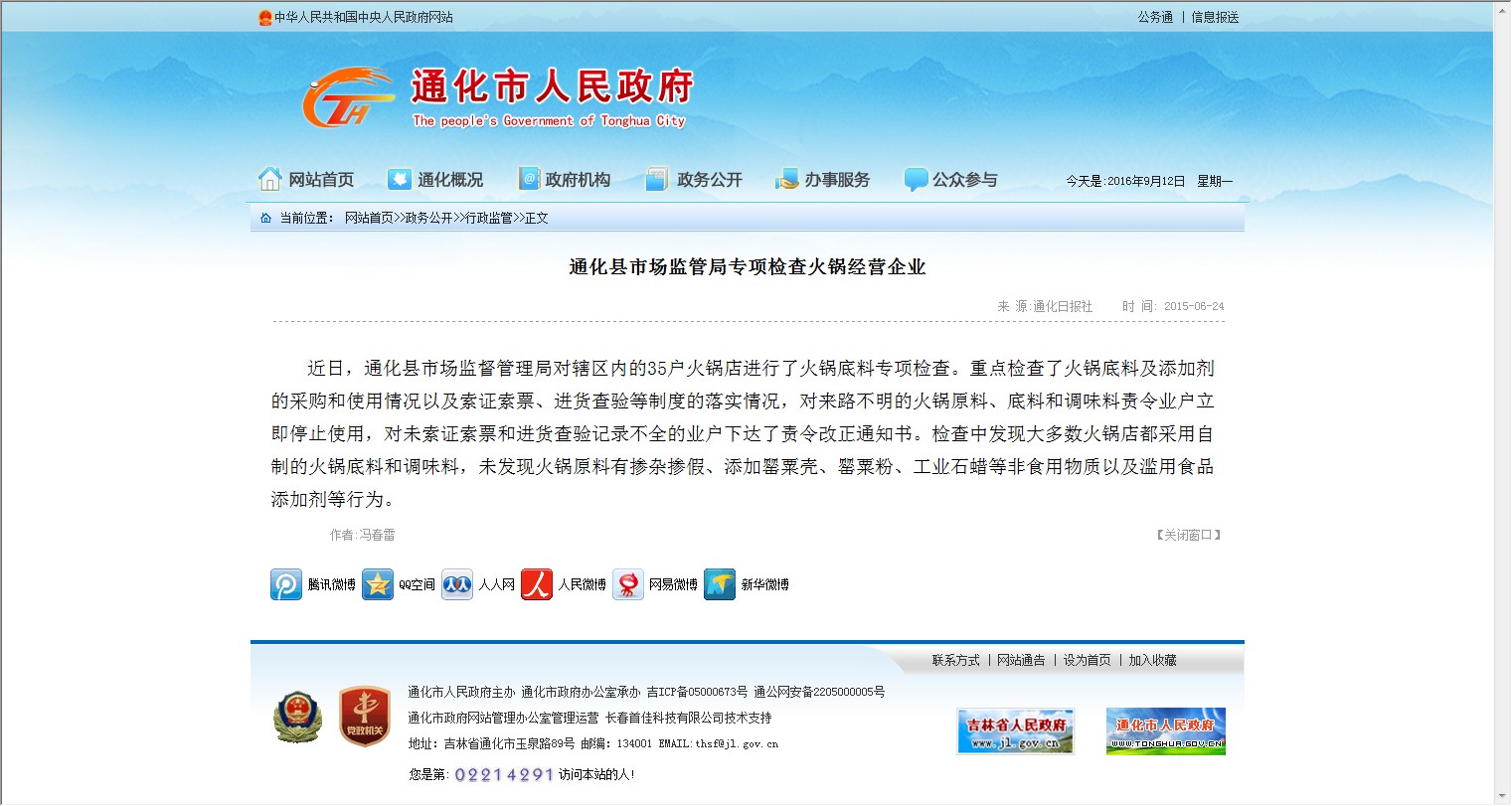
Task: Open the 办事服务 navigation item
Action: click(x=823, y=180)
